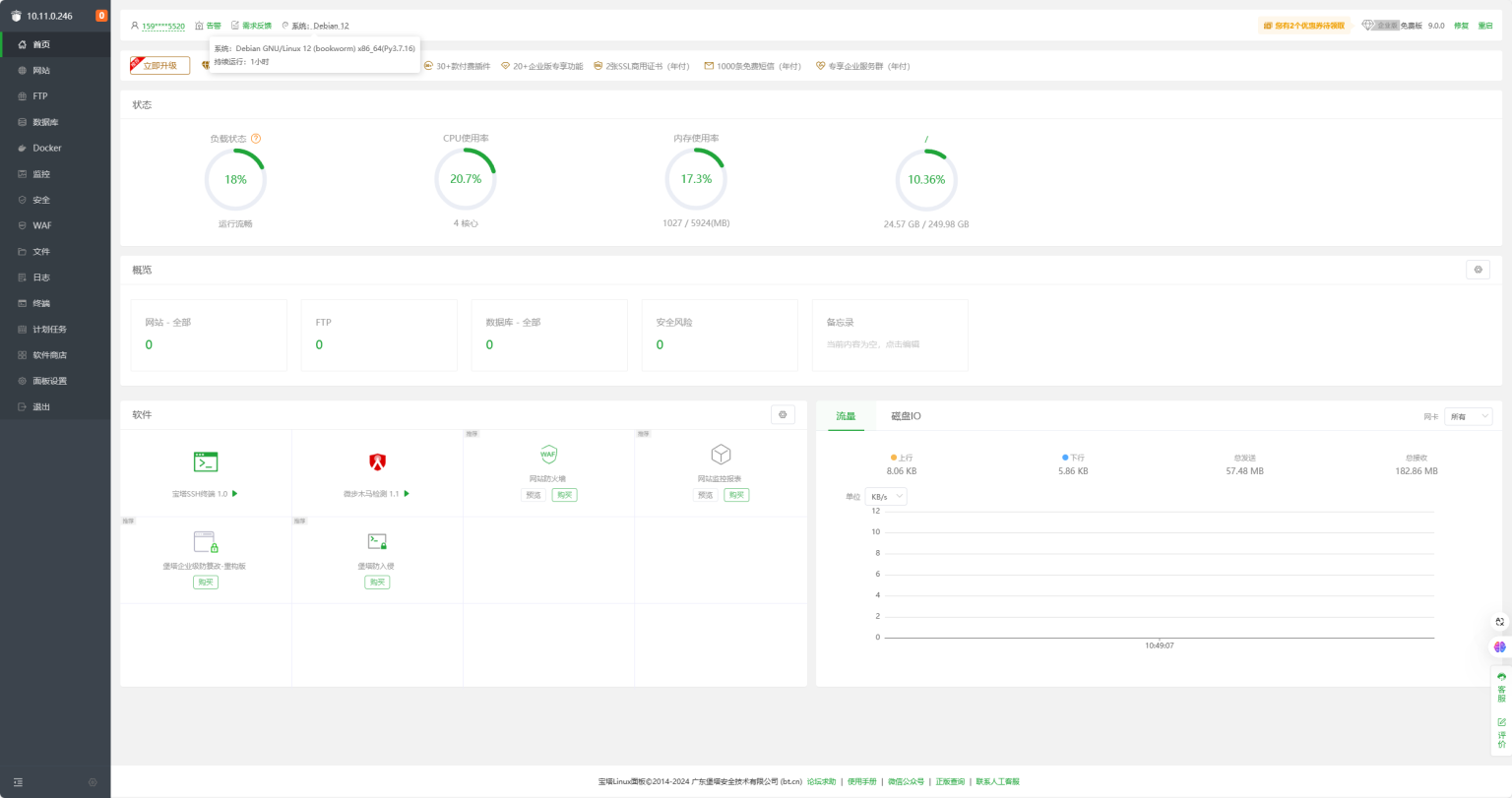Image resolution: width=1512 pixels, height=798 pixels.
Task: Click the orange notification badge beside IP
Action: coord(101,16)
